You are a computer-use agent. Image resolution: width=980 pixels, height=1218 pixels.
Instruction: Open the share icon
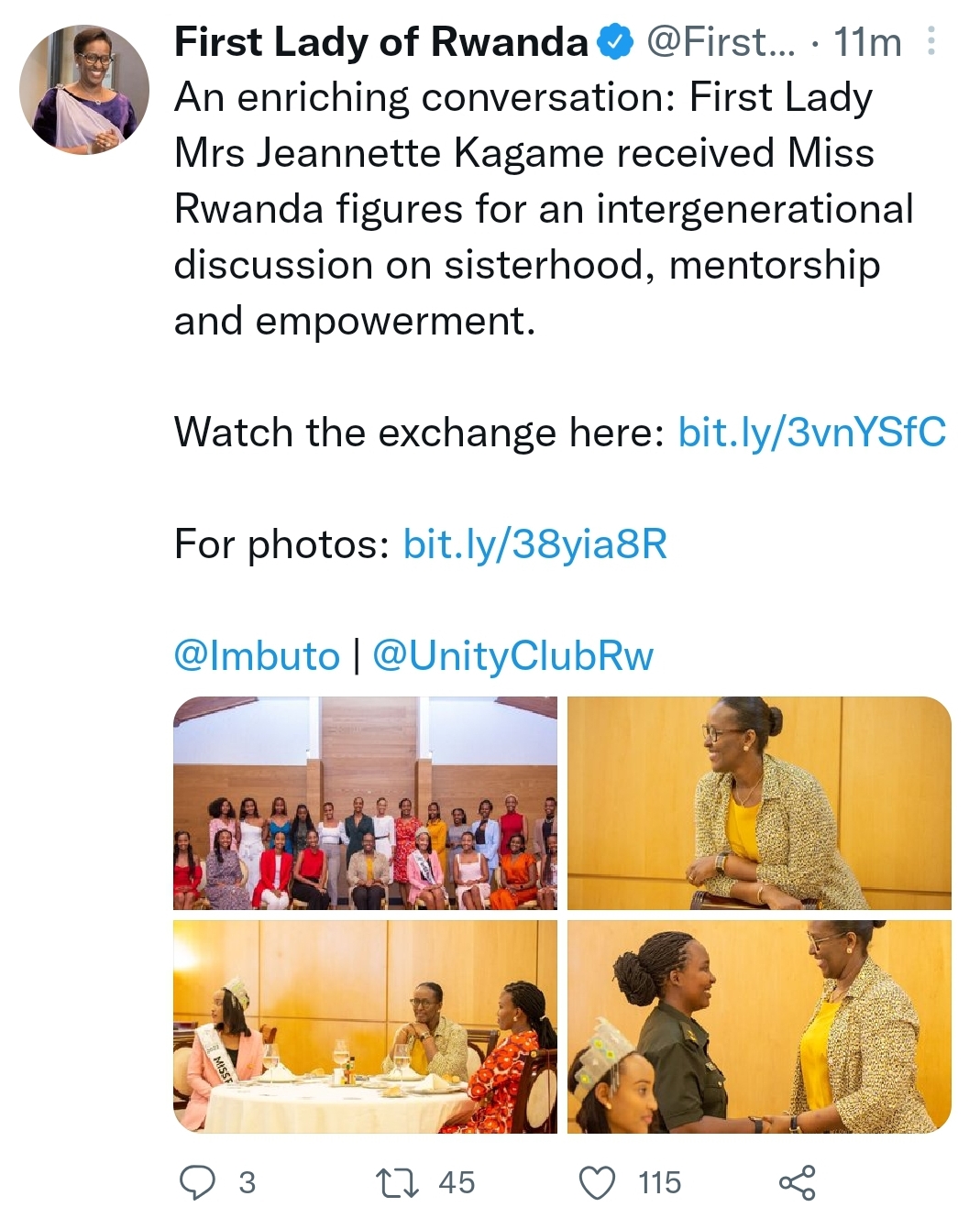[x=797, y=1182]
